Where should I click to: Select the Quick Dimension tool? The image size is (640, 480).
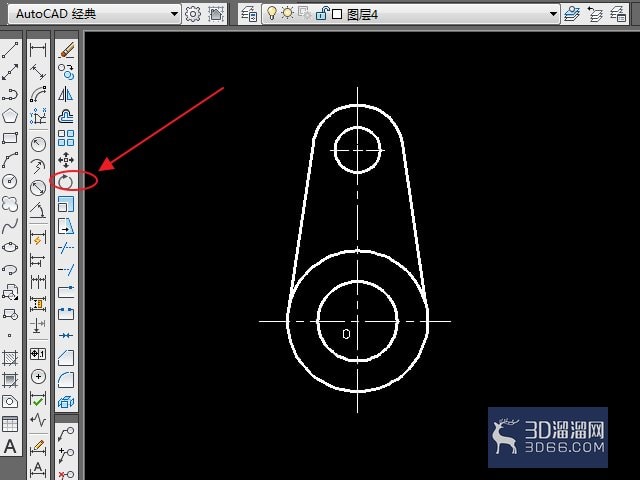click(x=38, y=238)
